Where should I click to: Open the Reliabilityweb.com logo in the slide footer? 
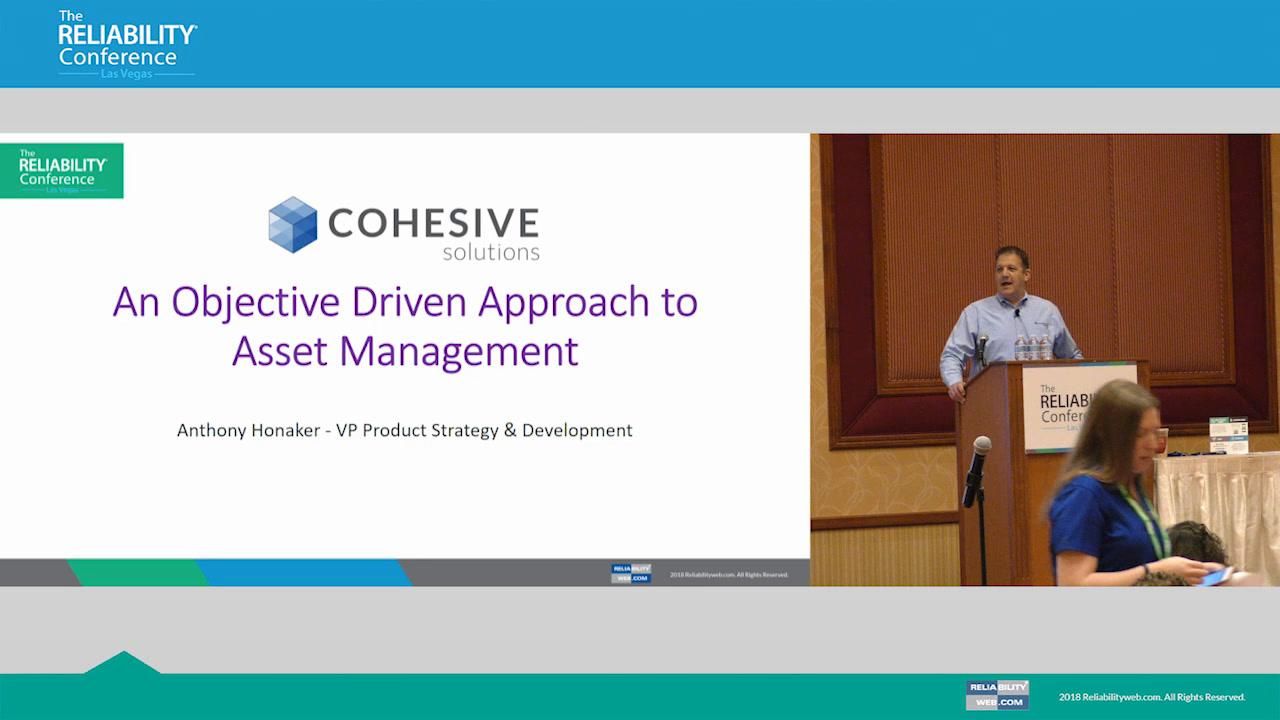pos(630,571)
